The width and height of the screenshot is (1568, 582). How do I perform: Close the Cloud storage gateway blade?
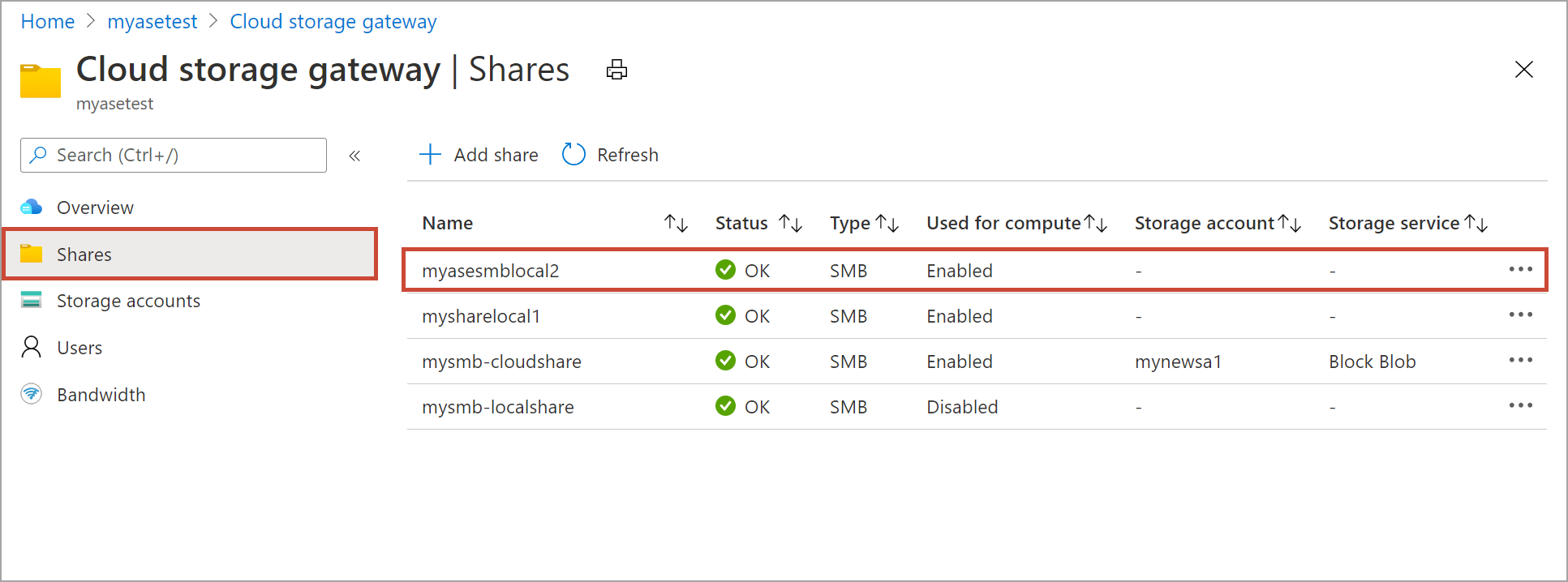pos(1523,70)
